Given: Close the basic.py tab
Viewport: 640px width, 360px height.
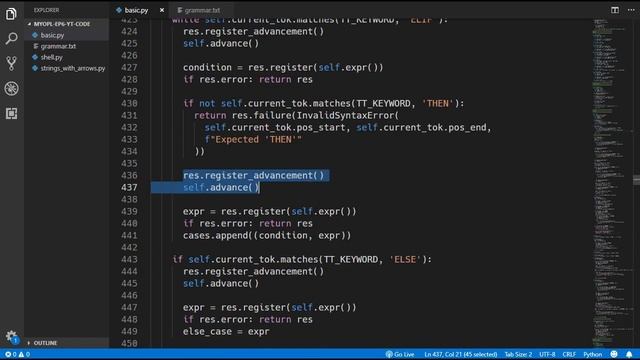Looking at the screenshot, I should click(x=162, y=10).
